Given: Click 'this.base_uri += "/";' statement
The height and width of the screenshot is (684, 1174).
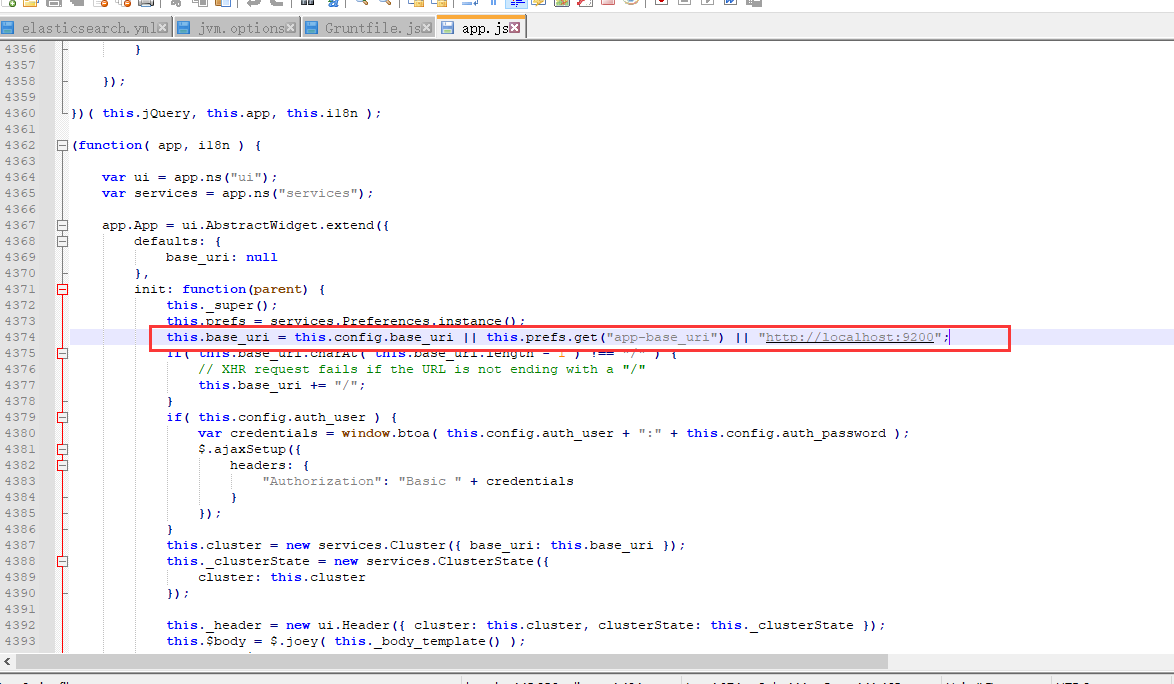Looking at the screenshot, I should click(282, 385).
